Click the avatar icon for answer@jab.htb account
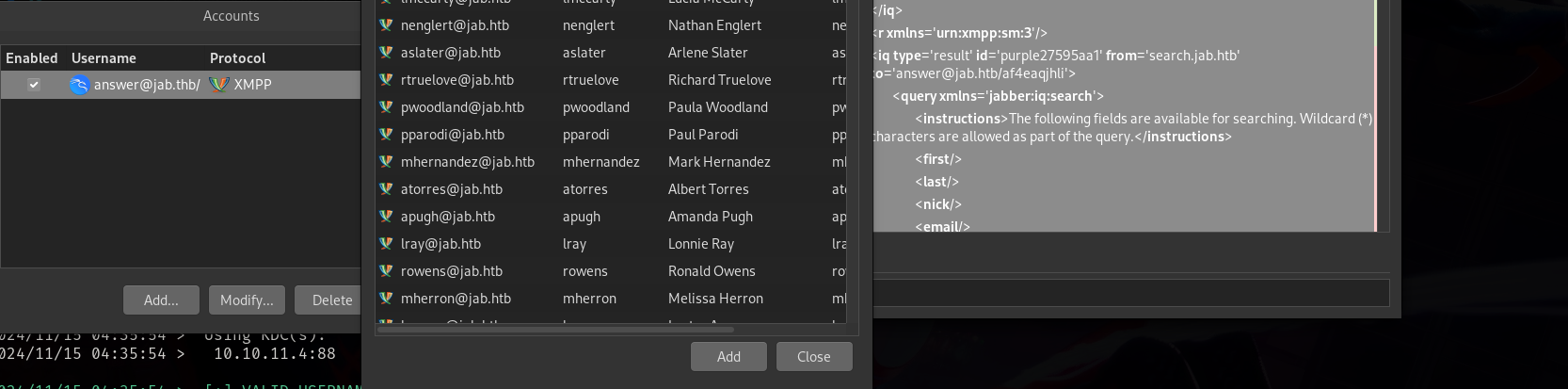Screen dimensions: 1568x389 80,85
